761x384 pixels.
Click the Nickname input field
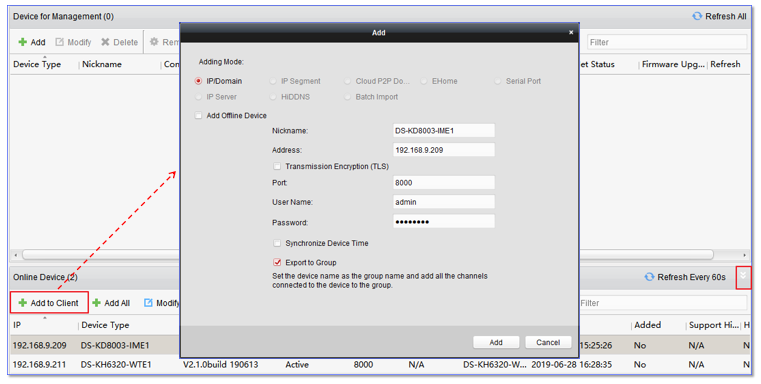click(444, 131)
